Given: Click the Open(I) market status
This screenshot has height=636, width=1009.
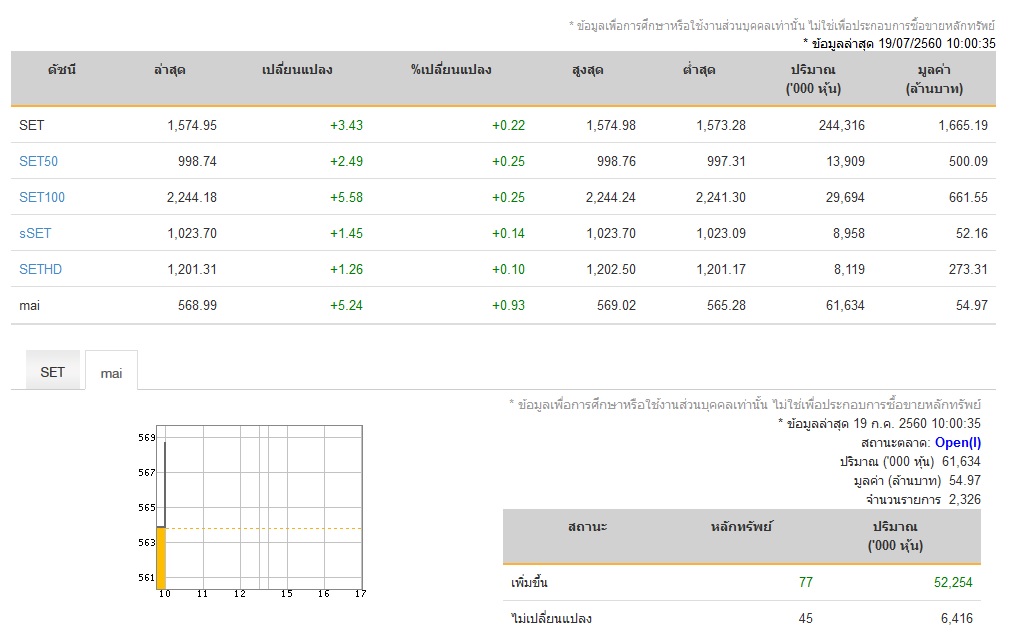Looking at the screenshot, I should (x=958, y=442).
